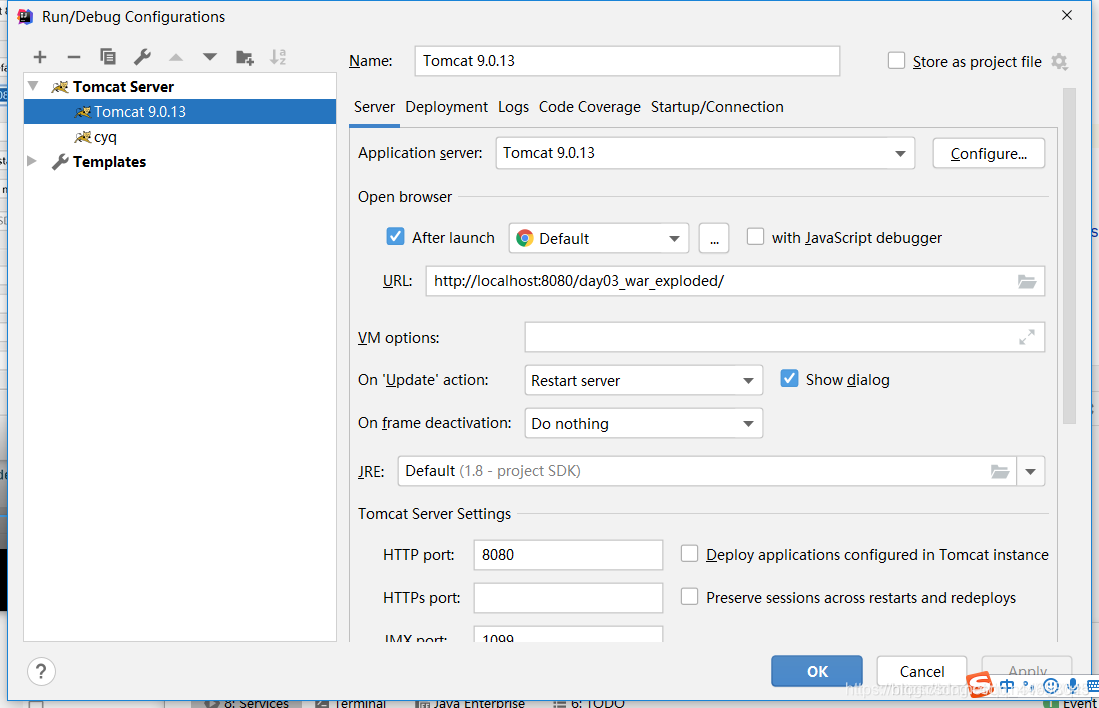The height and width of the screenshot is (708, 1099).
Task: Switch to the Server tab
Action: 374,107
